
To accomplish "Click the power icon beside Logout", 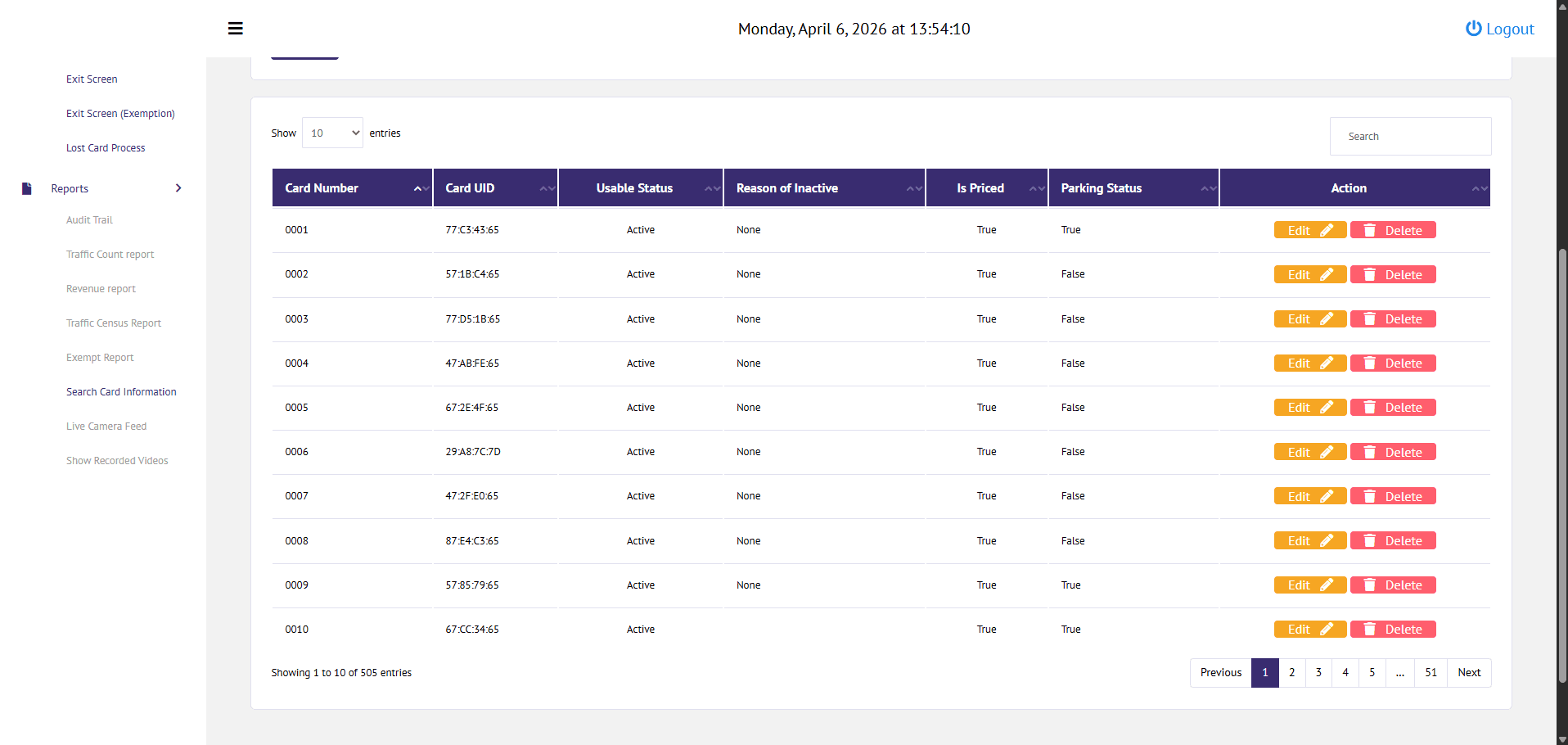I will pos(1473,28).
